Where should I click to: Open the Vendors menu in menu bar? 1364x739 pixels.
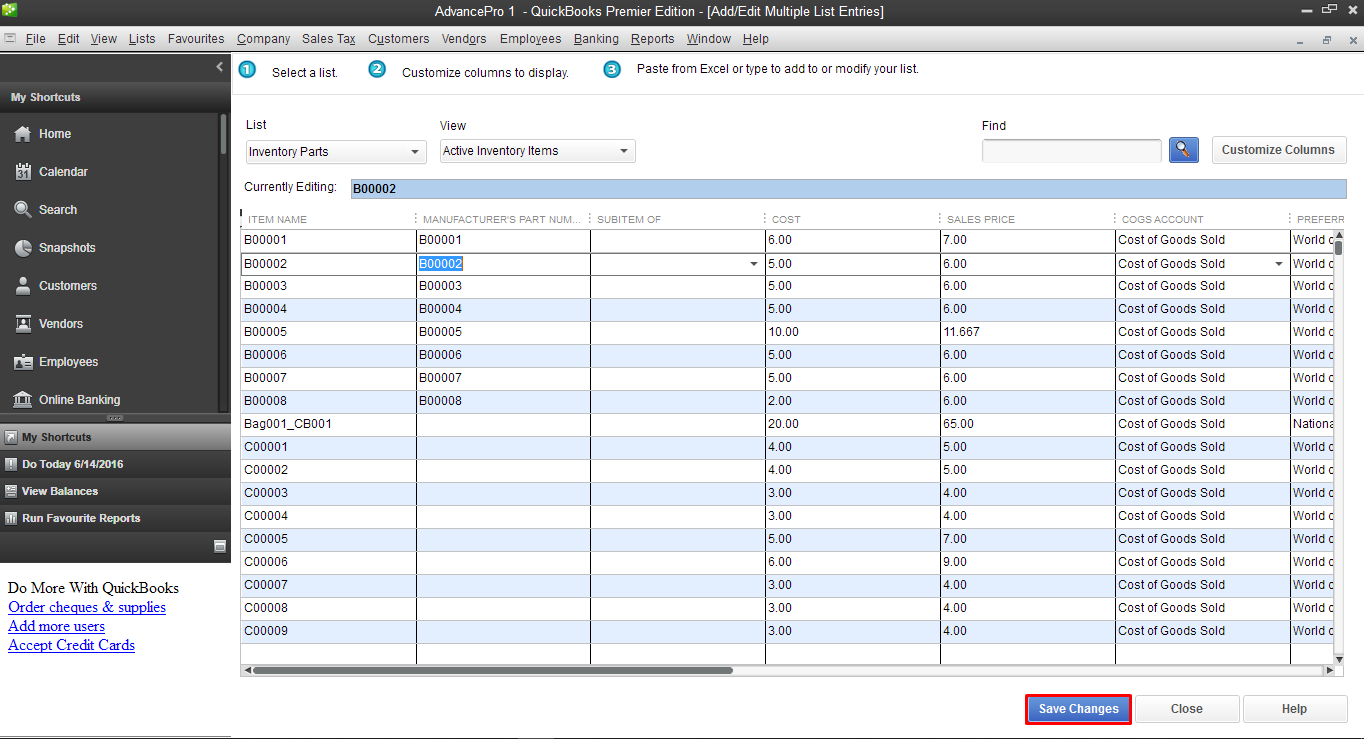[464, 39]
